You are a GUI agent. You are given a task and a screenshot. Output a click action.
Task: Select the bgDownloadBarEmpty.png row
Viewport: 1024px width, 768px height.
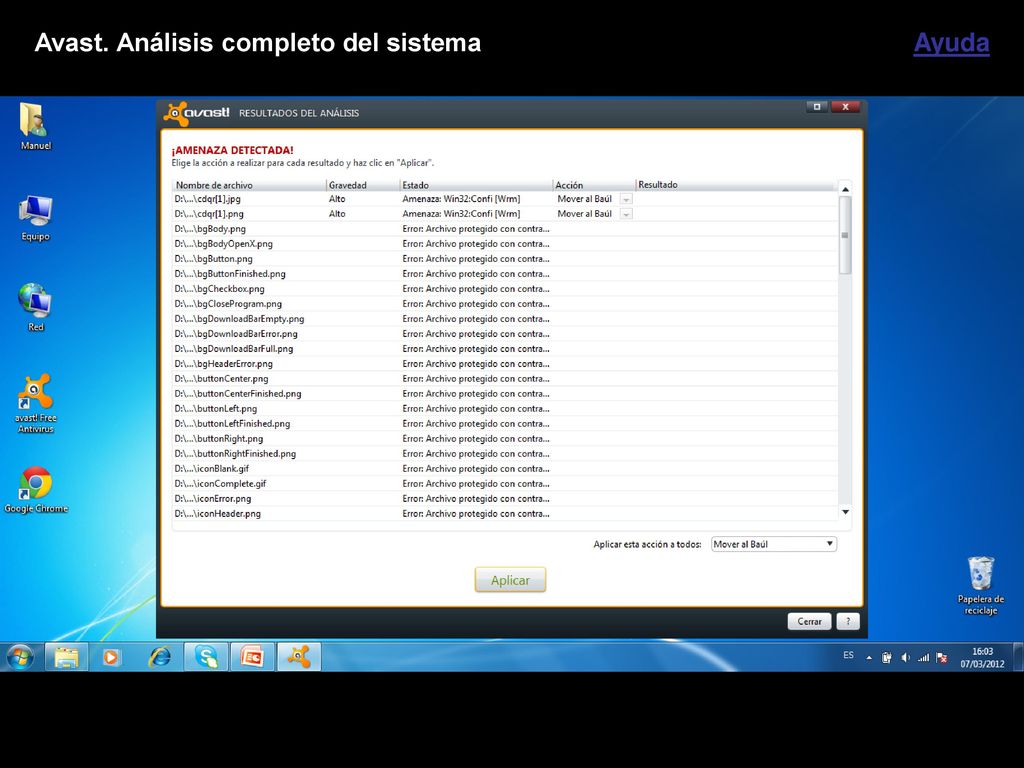tap(505, 319)
